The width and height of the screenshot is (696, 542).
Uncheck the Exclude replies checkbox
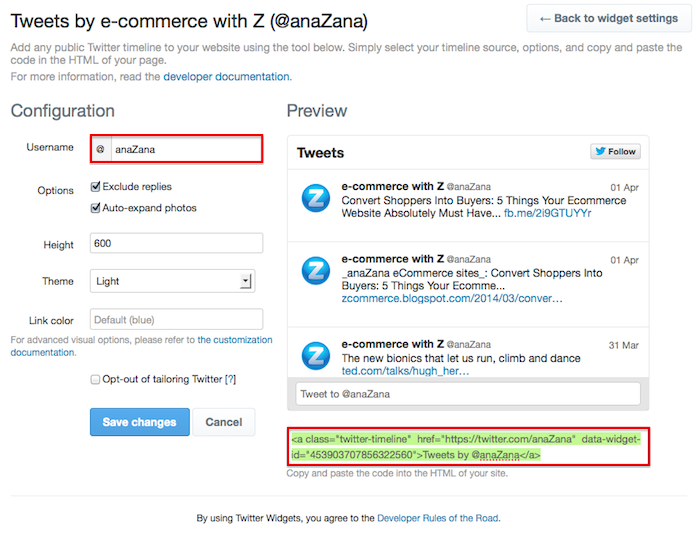click(x=95, y=186)
